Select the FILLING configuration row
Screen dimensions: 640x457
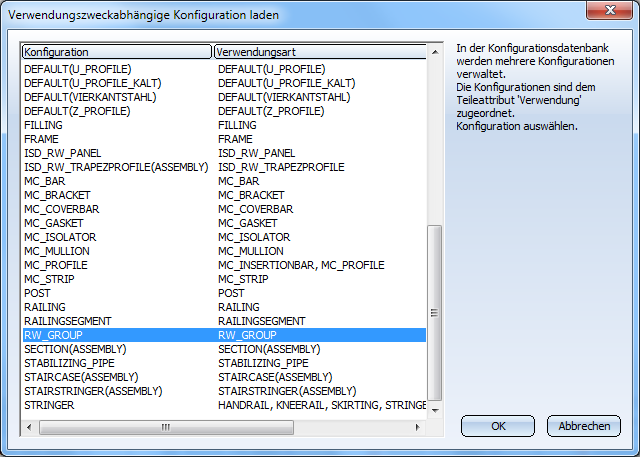point(224,125)
